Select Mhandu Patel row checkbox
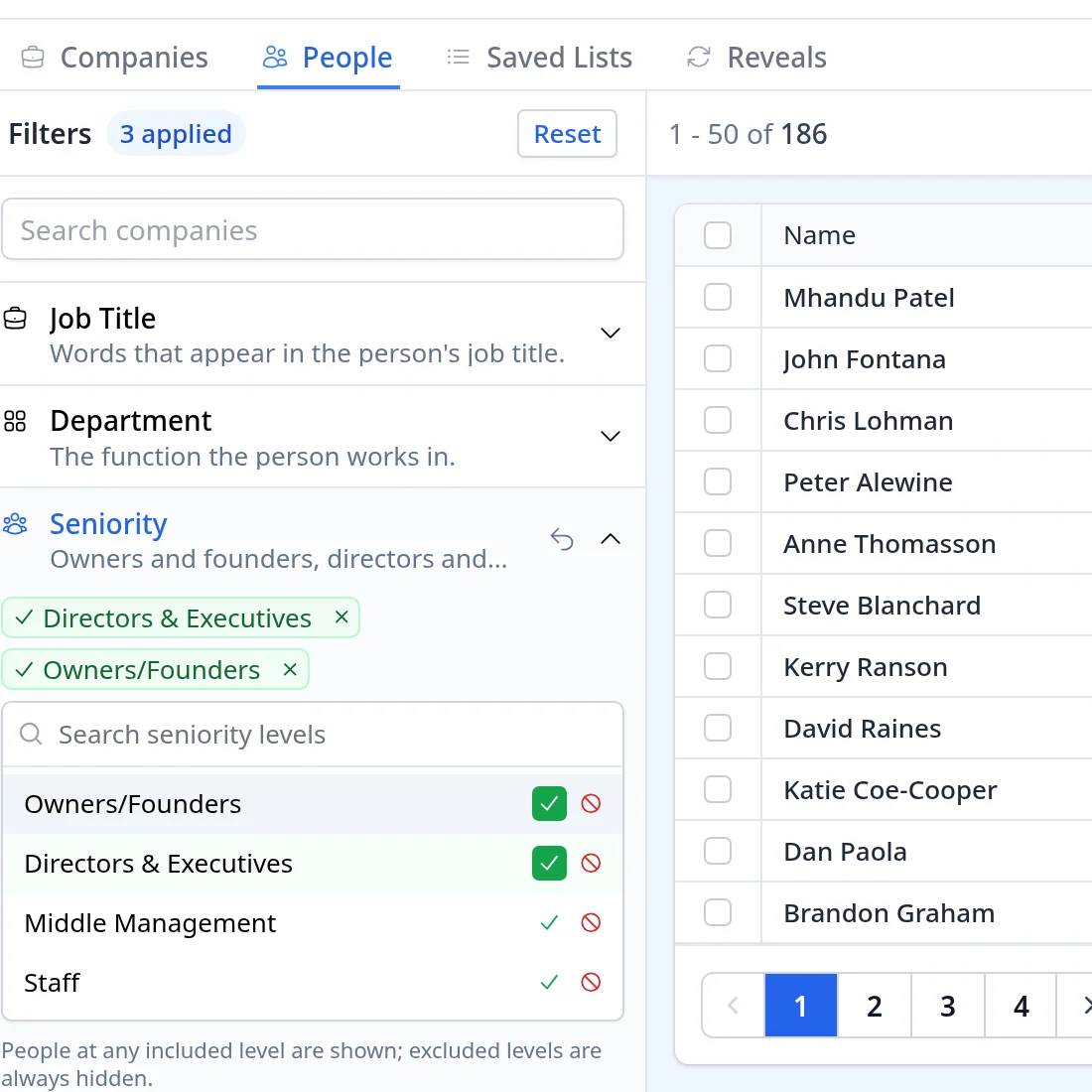Viewport: 1092px width, 1092px height. pyautogui.click(x=718, y=298)
